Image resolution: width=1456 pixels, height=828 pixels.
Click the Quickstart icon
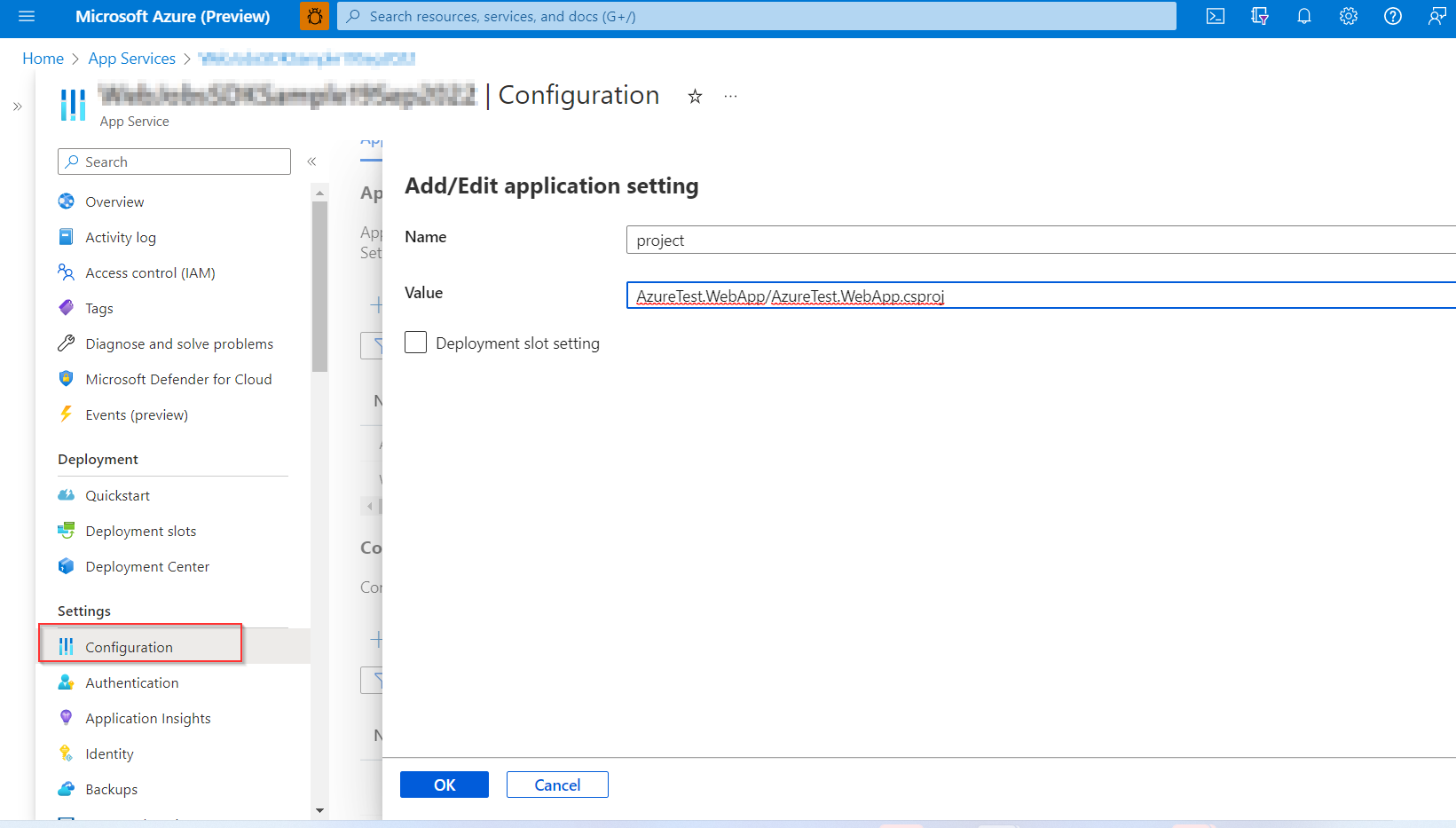(67, 495)
